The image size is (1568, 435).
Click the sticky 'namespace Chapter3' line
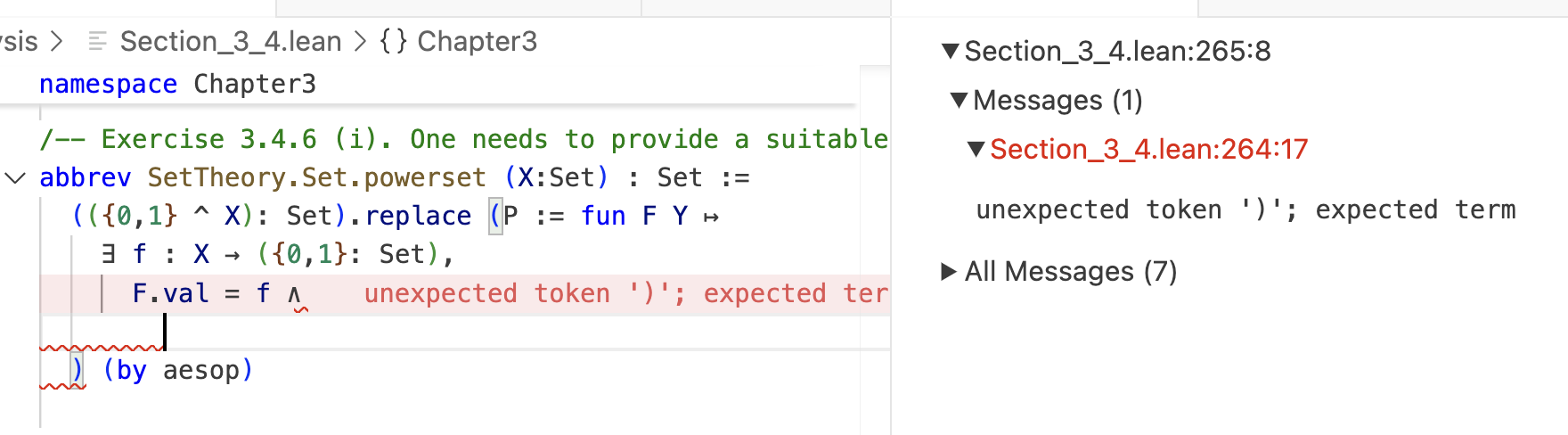point(177,84)
